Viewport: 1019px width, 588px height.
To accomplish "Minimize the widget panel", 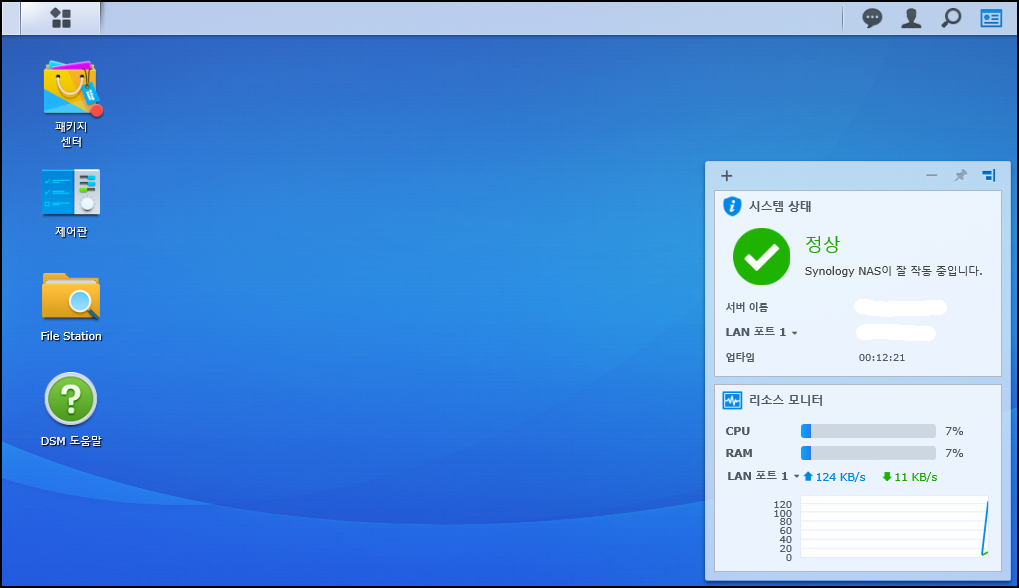I will [x=931, y=175].
